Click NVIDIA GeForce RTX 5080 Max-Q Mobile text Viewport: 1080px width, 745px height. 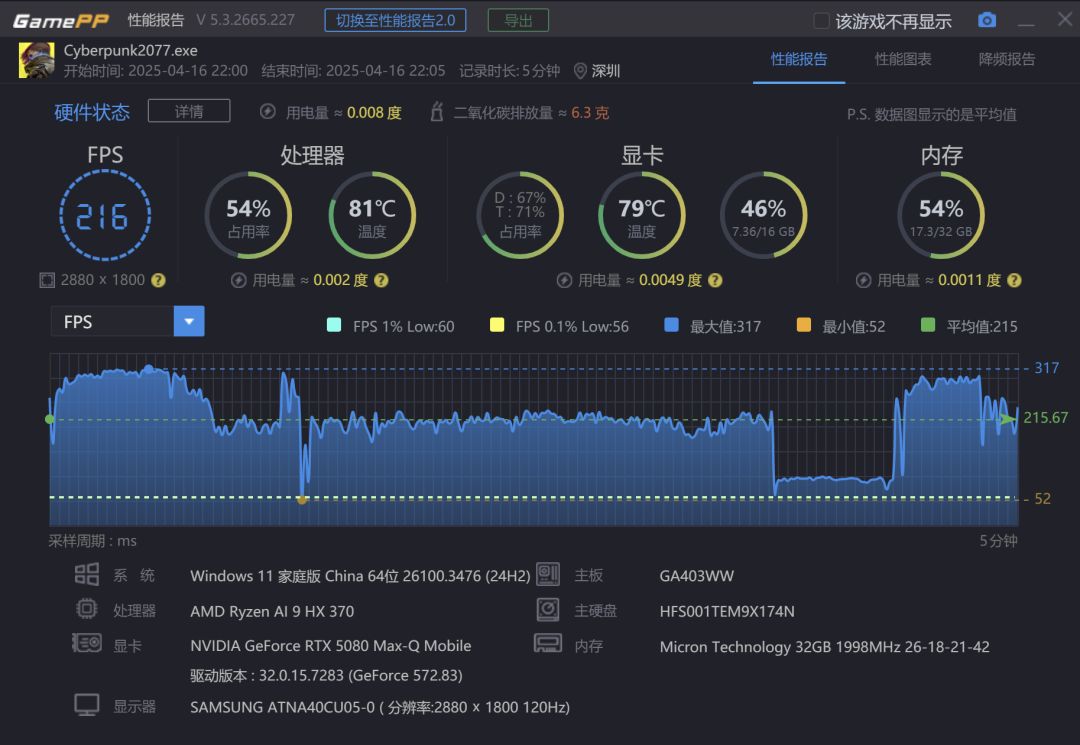tap(331, 646)
